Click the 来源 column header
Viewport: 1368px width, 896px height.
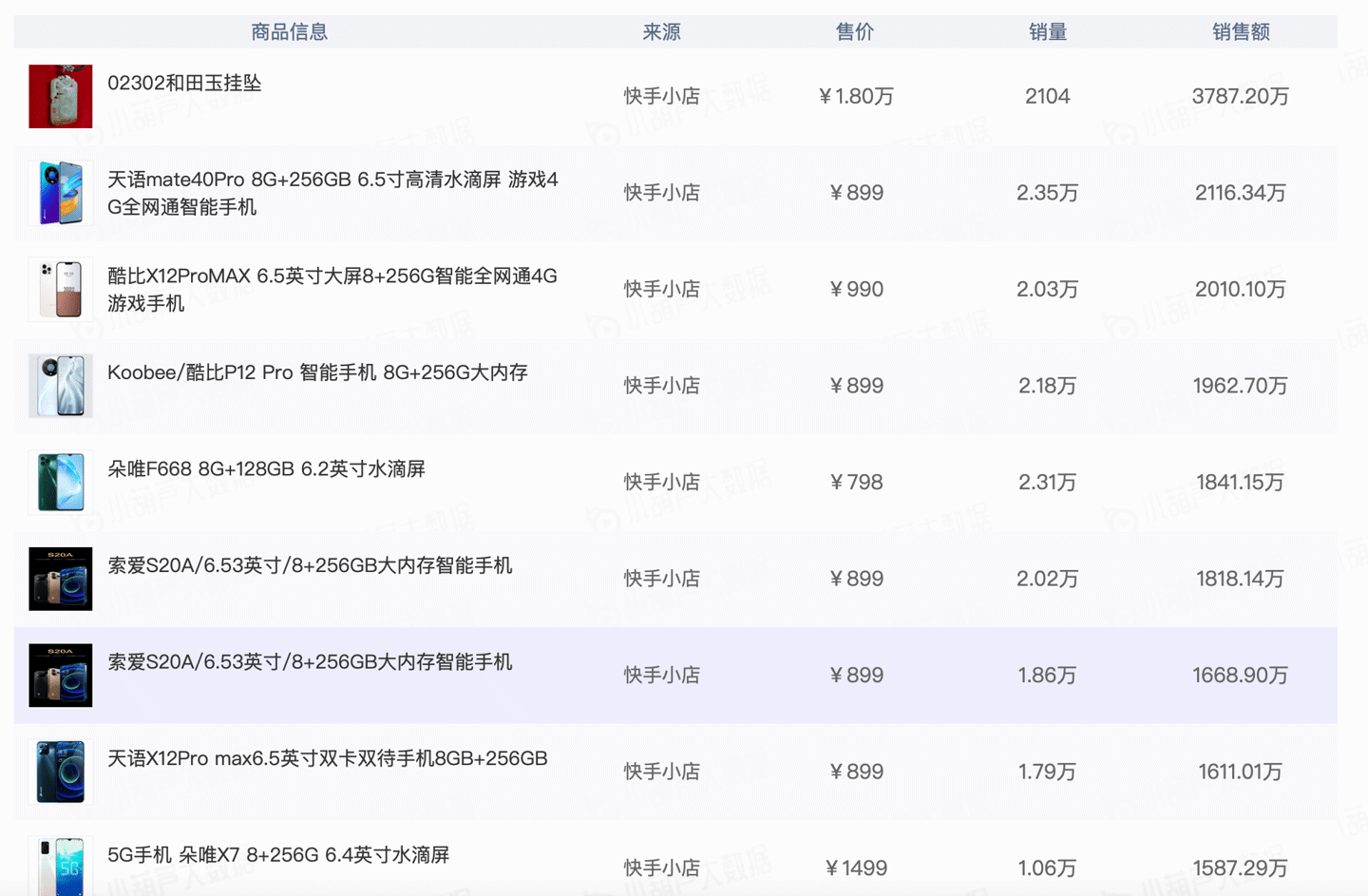tap(661, 32)
